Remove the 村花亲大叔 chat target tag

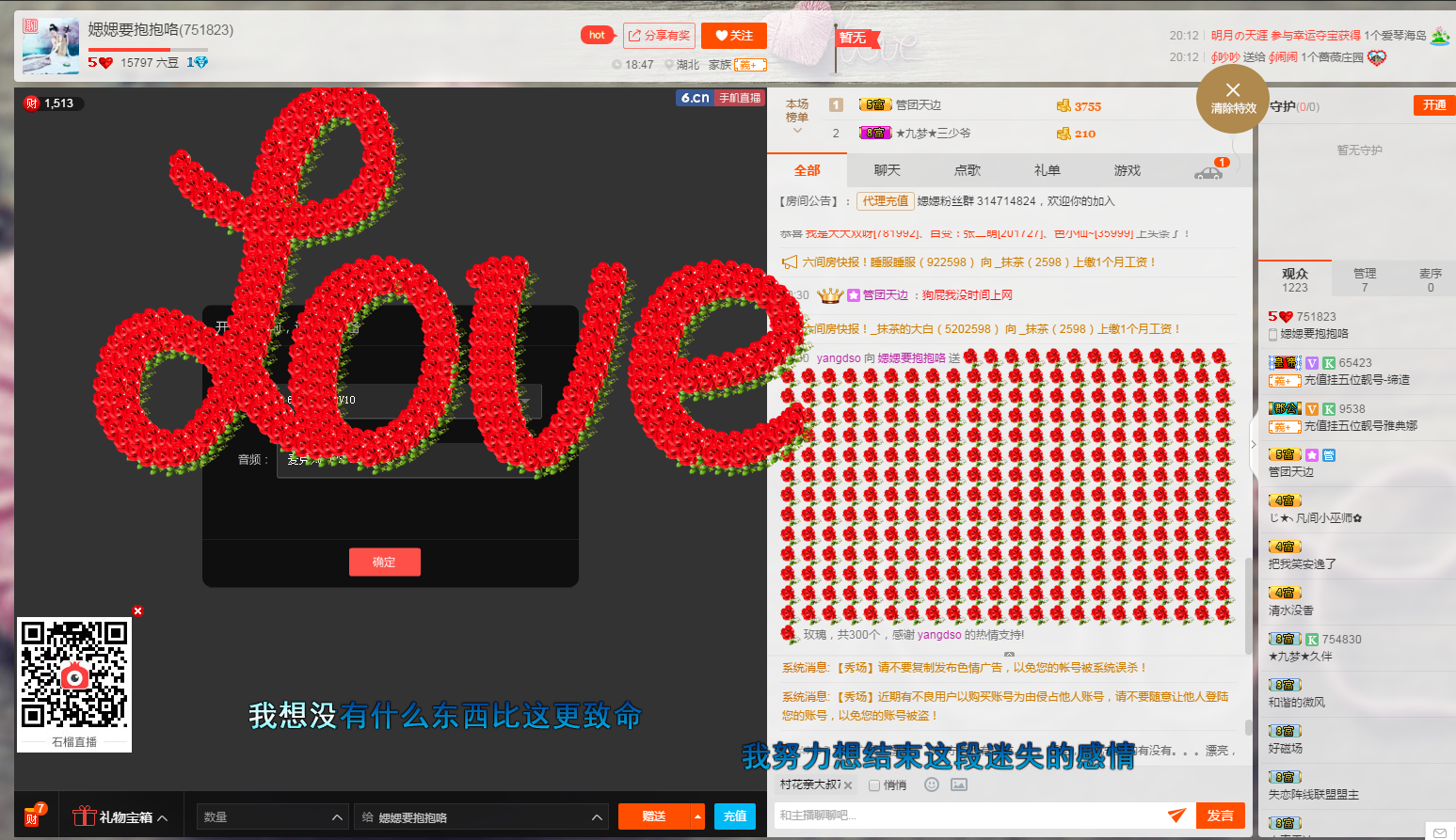pyautogui.click(x=848, y=785)
